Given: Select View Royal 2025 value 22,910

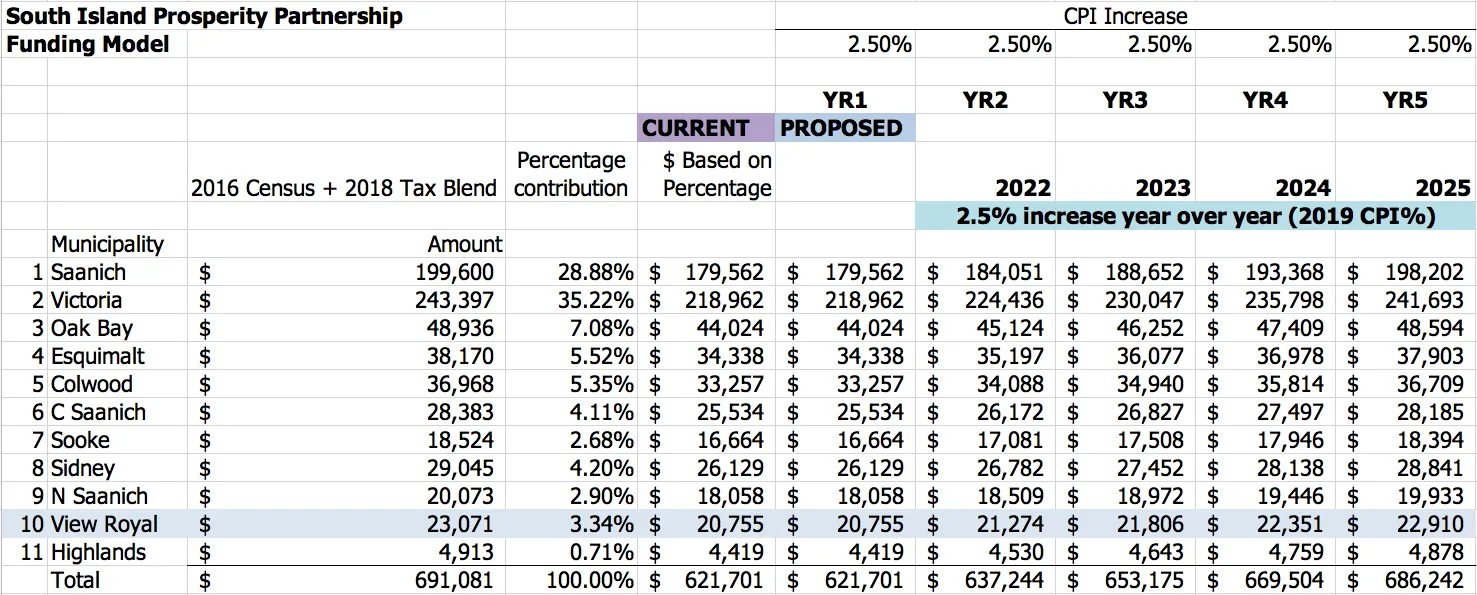Looking at the screenshot, I should [1430, 524].
